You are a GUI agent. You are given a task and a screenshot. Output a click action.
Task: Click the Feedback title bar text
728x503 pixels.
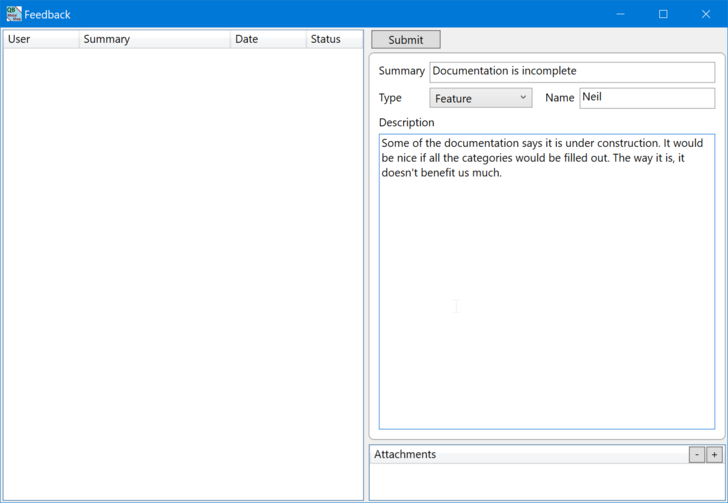(x=48, y=15)
